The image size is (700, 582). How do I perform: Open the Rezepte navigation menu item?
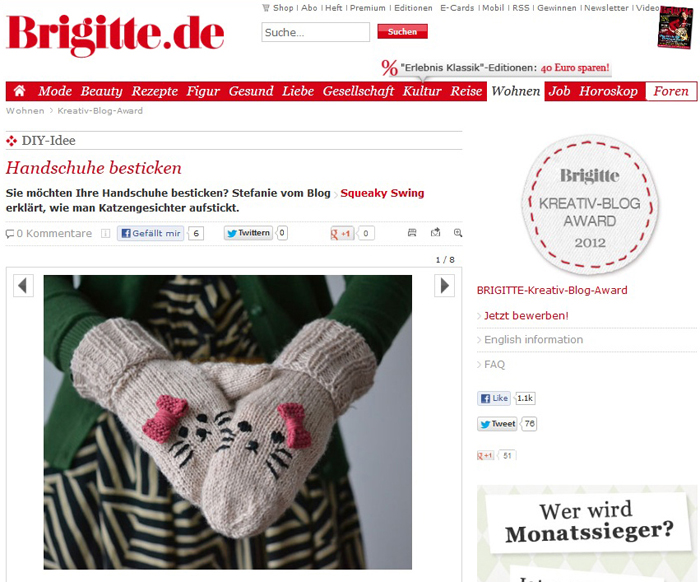click(x=154, y=91)
